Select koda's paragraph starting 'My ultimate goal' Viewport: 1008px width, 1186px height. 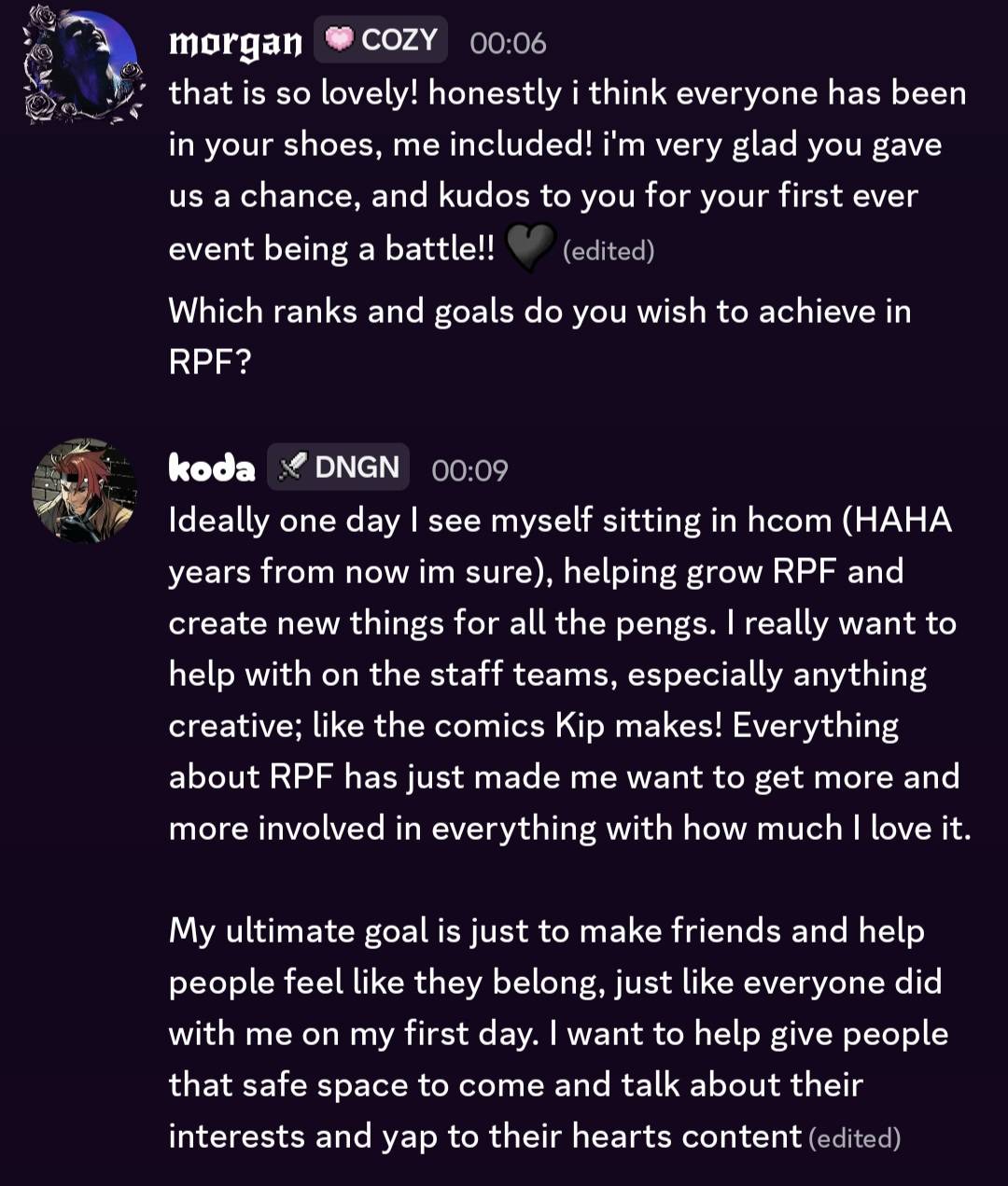click(x=558, y=1033)
